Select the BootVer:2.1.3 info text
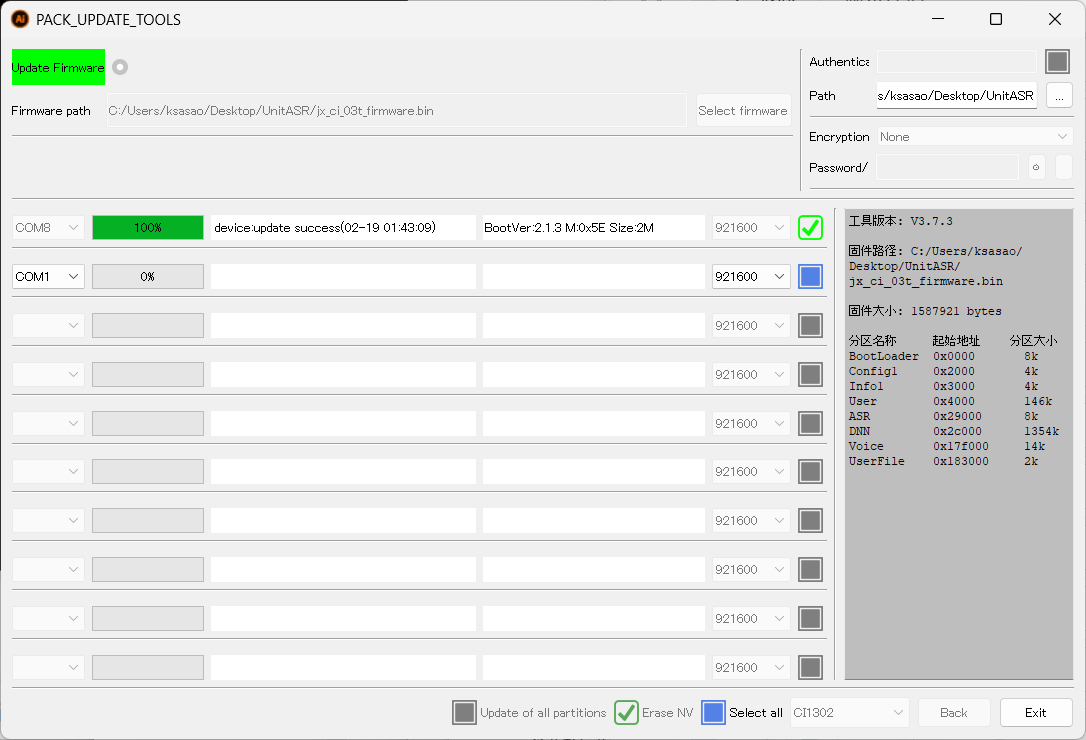Screen dimensions: 1086x740 click(x=569, y=227)
